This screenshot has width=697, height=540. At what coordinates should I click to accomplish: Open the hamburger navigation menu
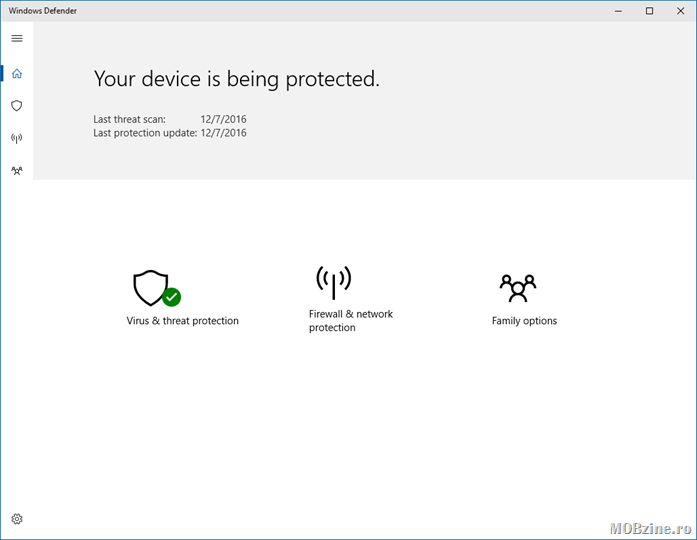17,38
